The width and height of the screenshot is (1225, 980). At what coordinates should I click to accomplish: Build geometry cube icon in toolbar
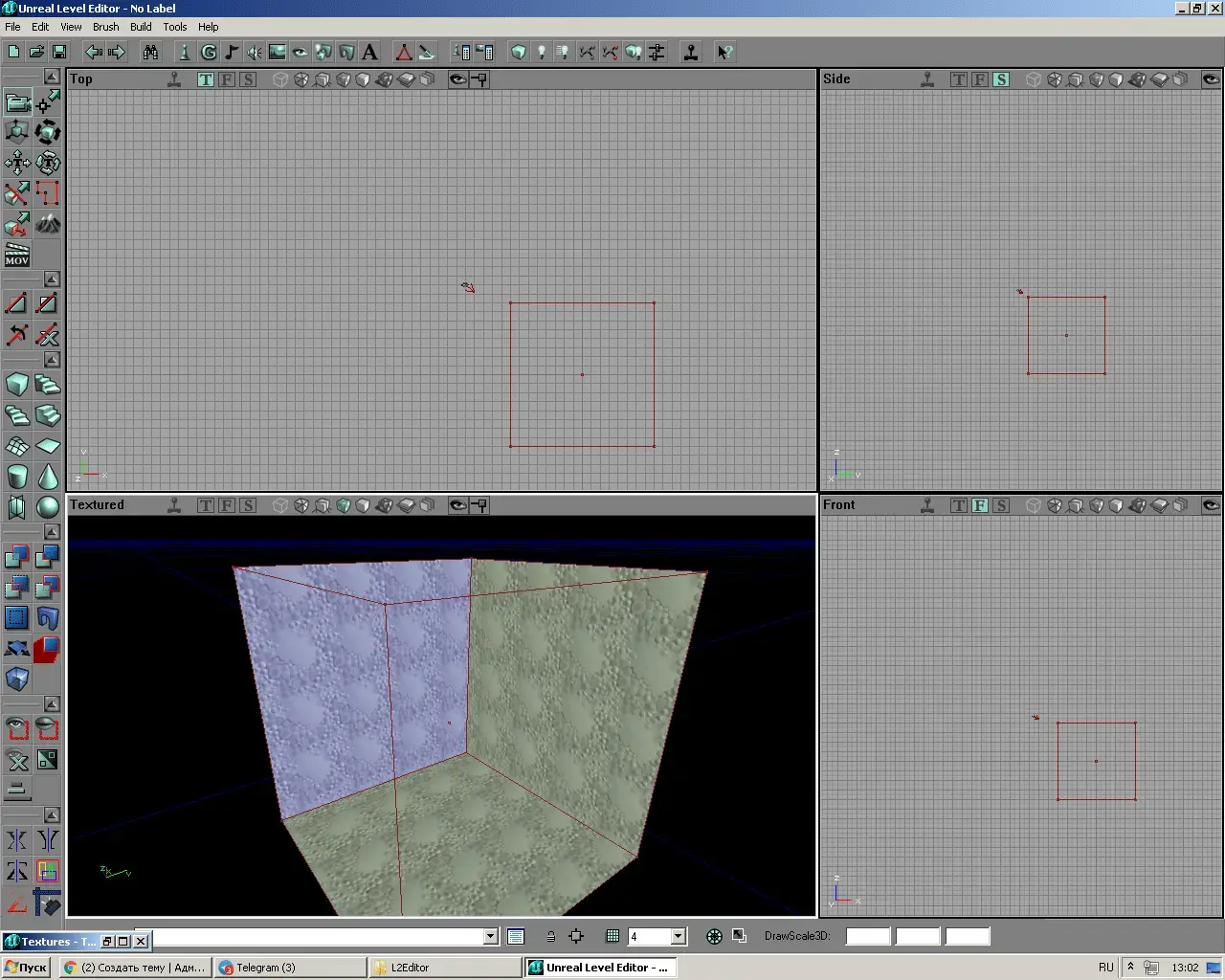coord(518,52)
